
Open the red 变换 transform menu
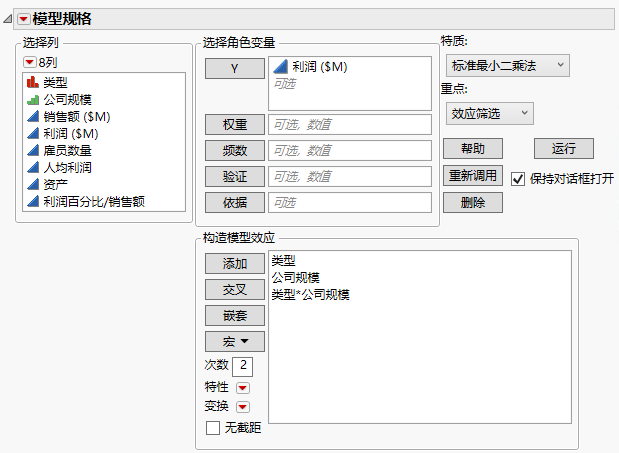pyautogui.click(x=242, y=406)
